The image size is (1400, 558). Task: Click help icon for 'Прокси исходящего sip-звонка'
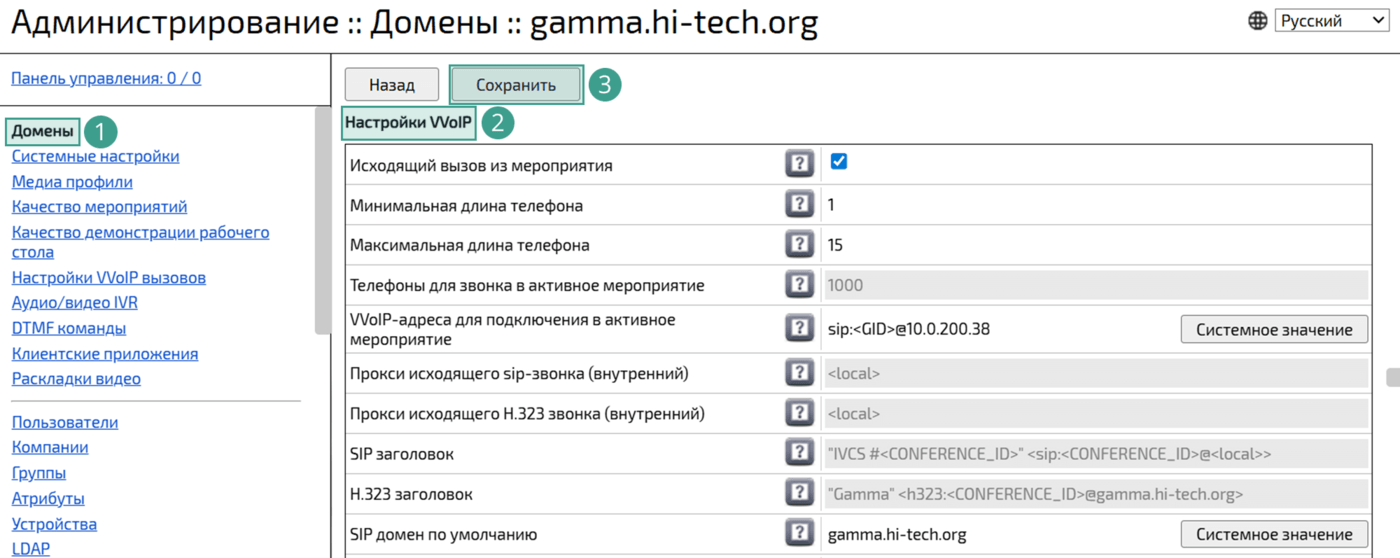799,373
